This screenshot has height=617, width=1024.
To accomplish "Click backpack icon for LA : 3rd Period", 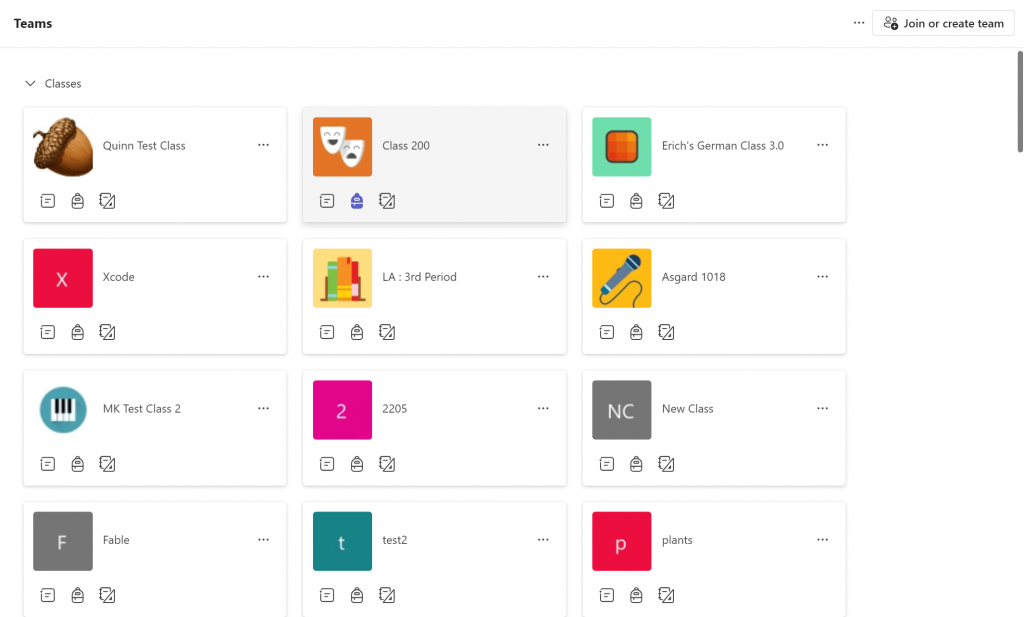I will (x=357, y=332).
